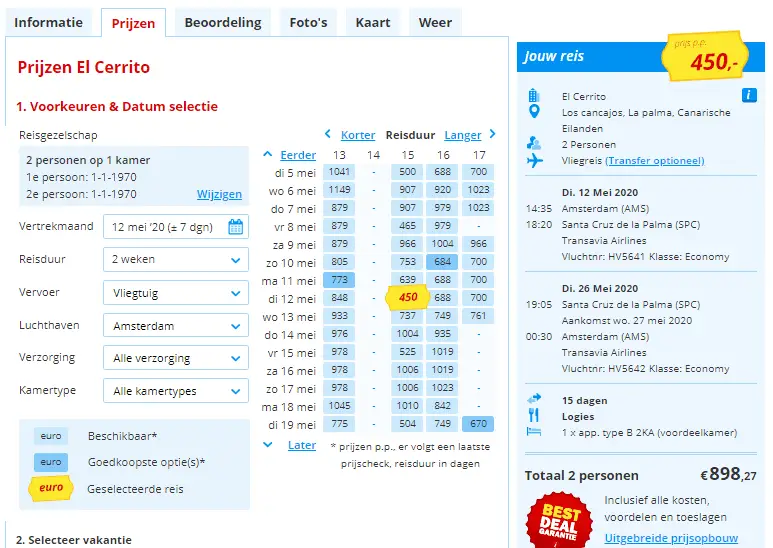Click the light blue Beschikbaar legend swatch
Image resolution: width=773 pixels, height=548 pixels.
pyautogui.click(x=51, y=436)
